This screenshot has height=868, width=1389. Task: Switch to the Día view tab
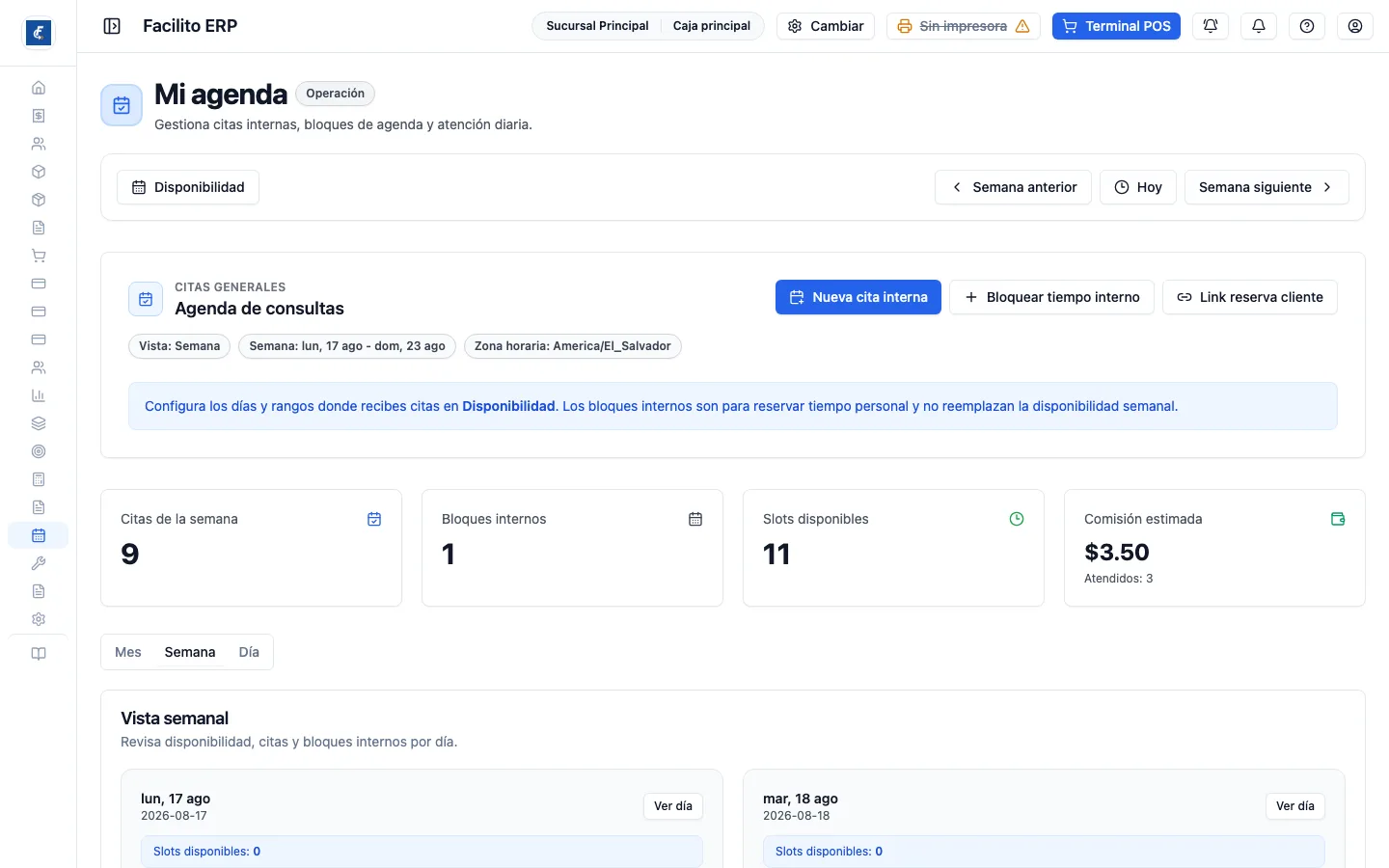tap(249, 652)
